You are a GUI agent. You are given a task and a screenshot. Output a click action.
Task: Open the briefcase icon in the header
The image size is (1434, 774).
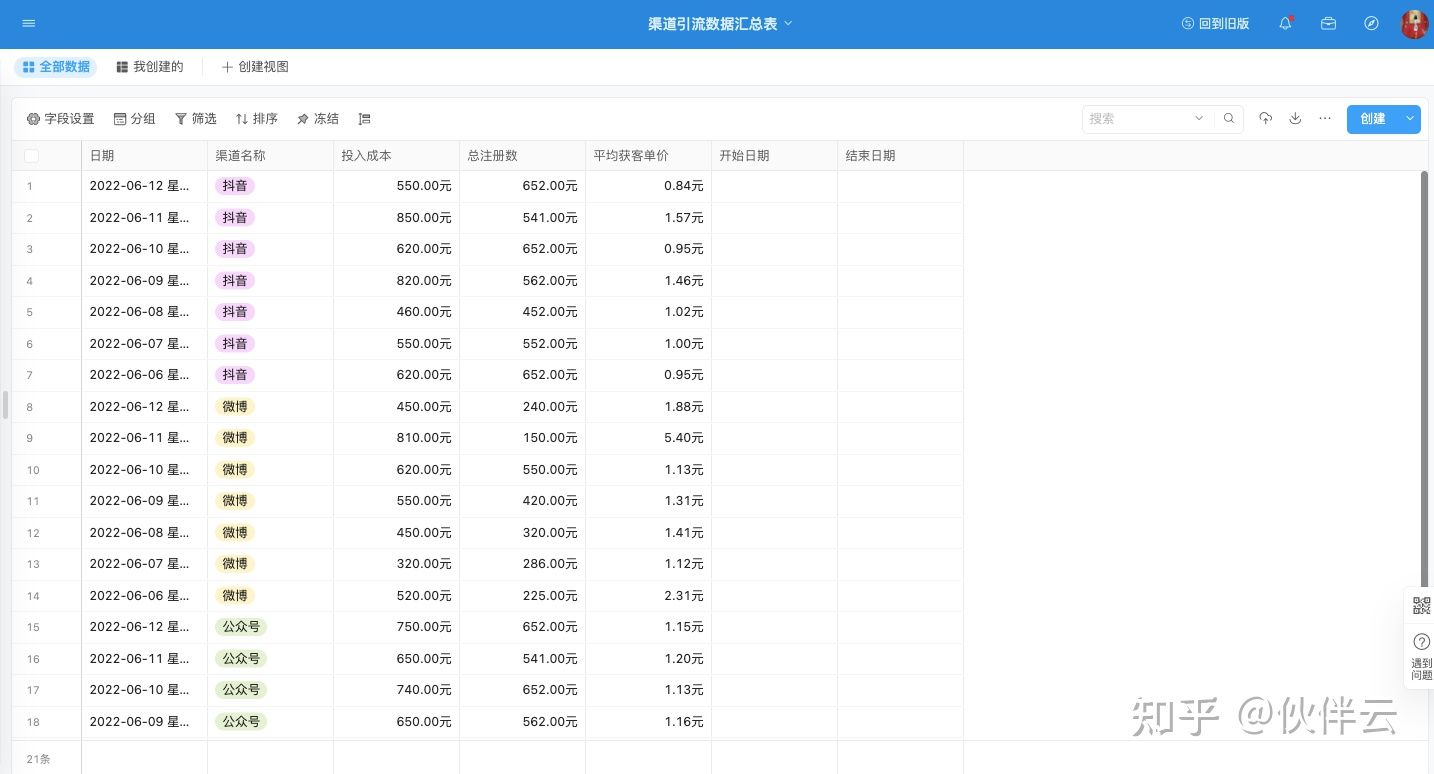click(x=1329, y=23)
